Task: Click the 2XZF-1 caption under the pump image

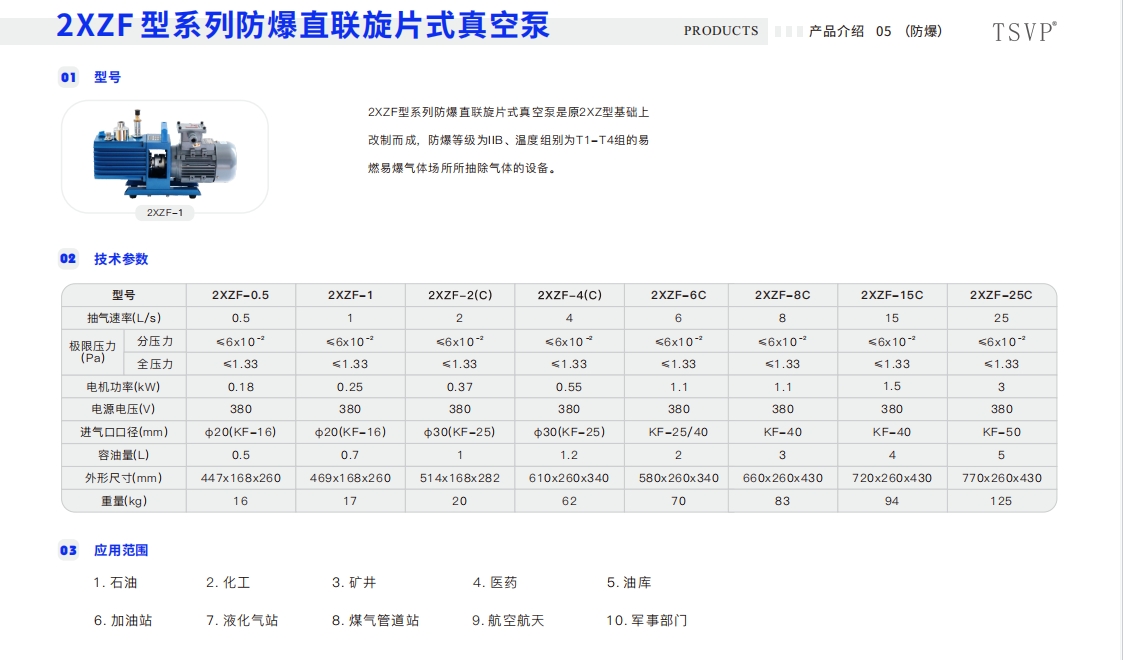Action: point(163,212)
